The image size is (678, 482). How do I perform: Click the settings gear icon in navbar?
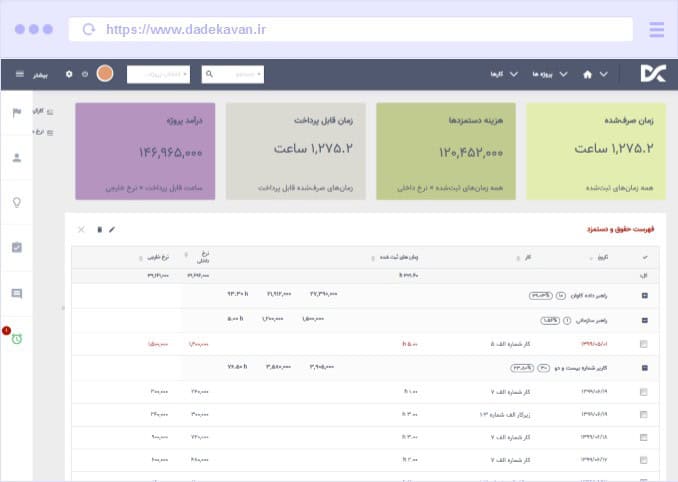(69, 74)
